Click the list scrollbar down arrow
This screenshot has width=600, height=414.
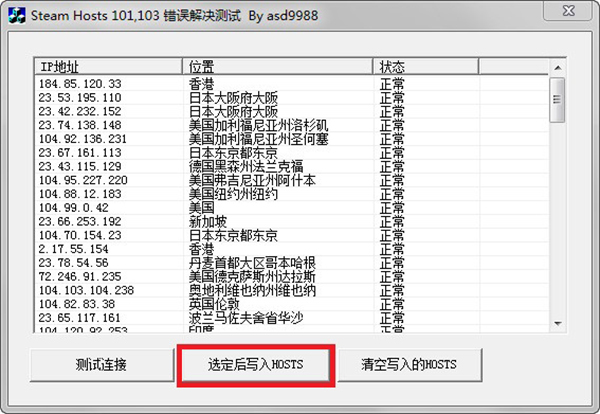pos(558,324)
